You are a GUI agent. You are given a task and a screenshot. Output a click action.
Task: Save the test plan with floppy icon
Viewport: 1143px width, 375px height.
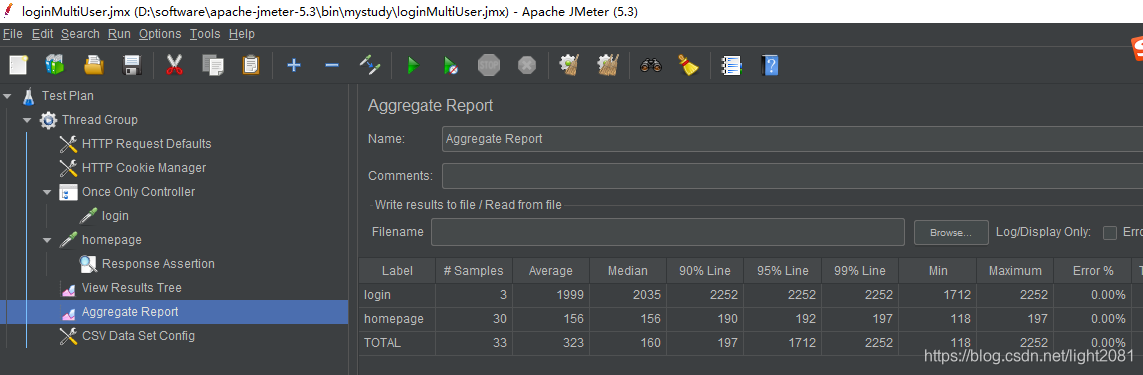132,66
